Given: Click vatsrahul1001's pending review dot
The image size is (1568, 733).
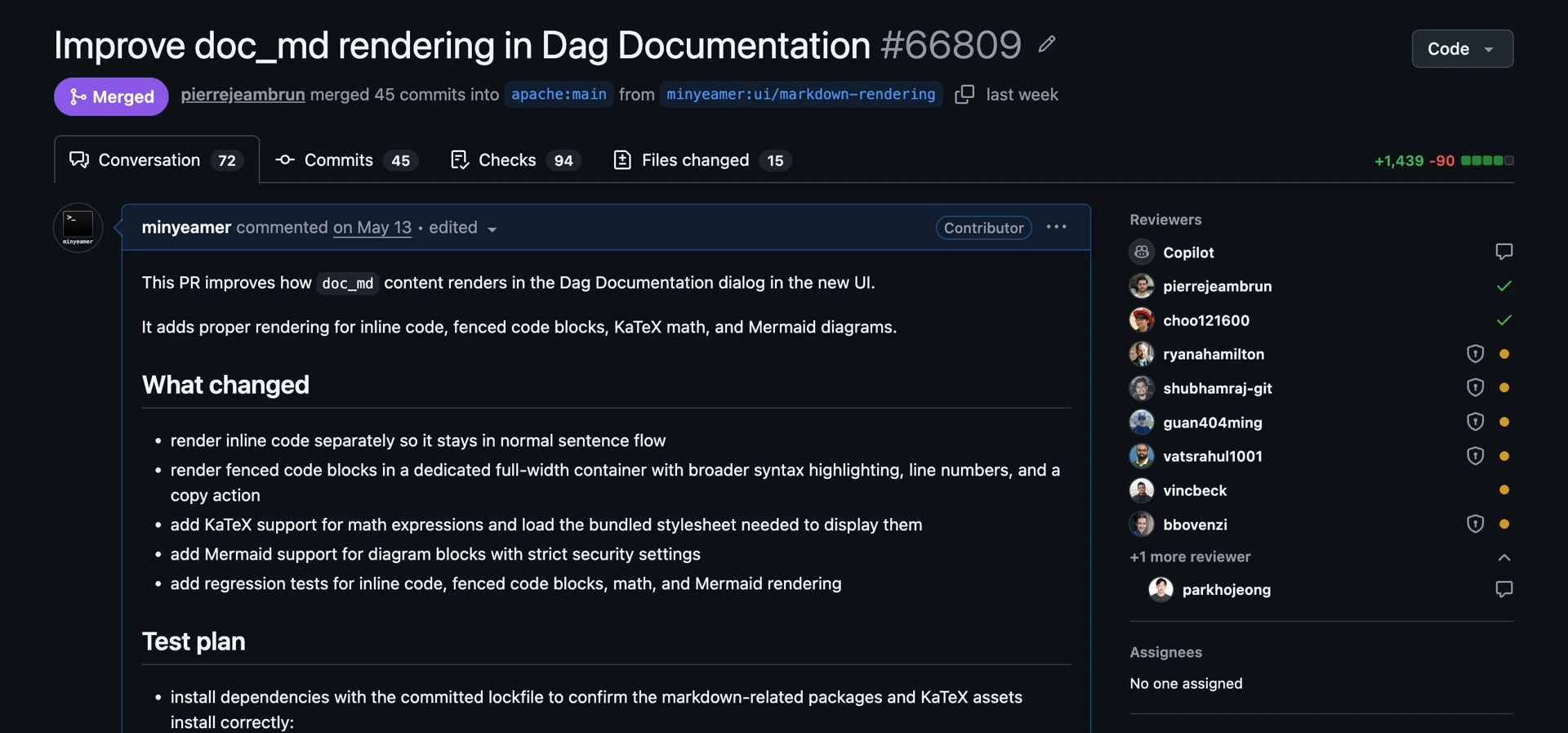Looking at the screenshot, I should pos(1504,456).
